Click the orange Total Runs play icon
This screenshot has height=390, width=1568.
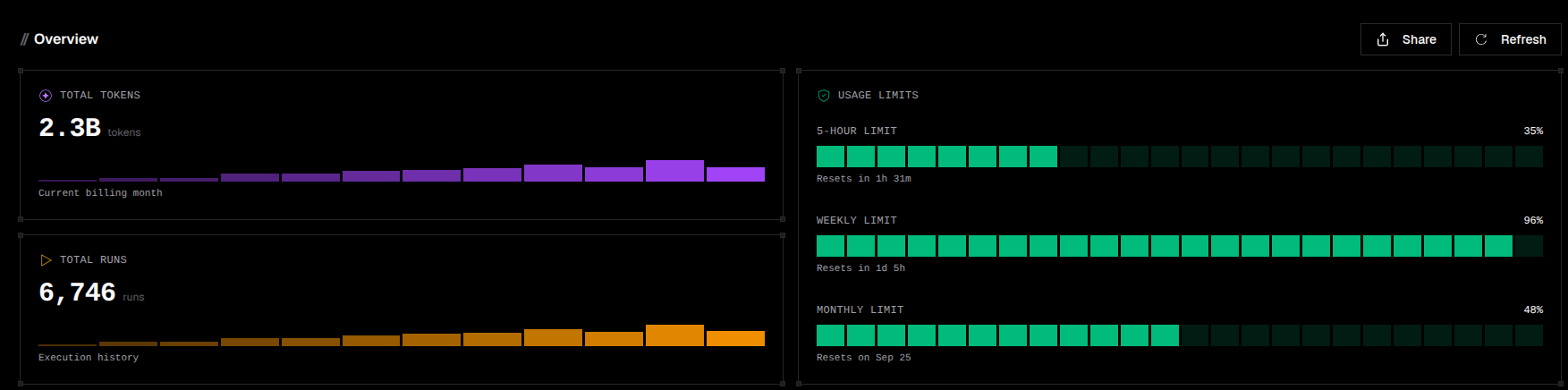pyautogui.click(x=46, y=260)
